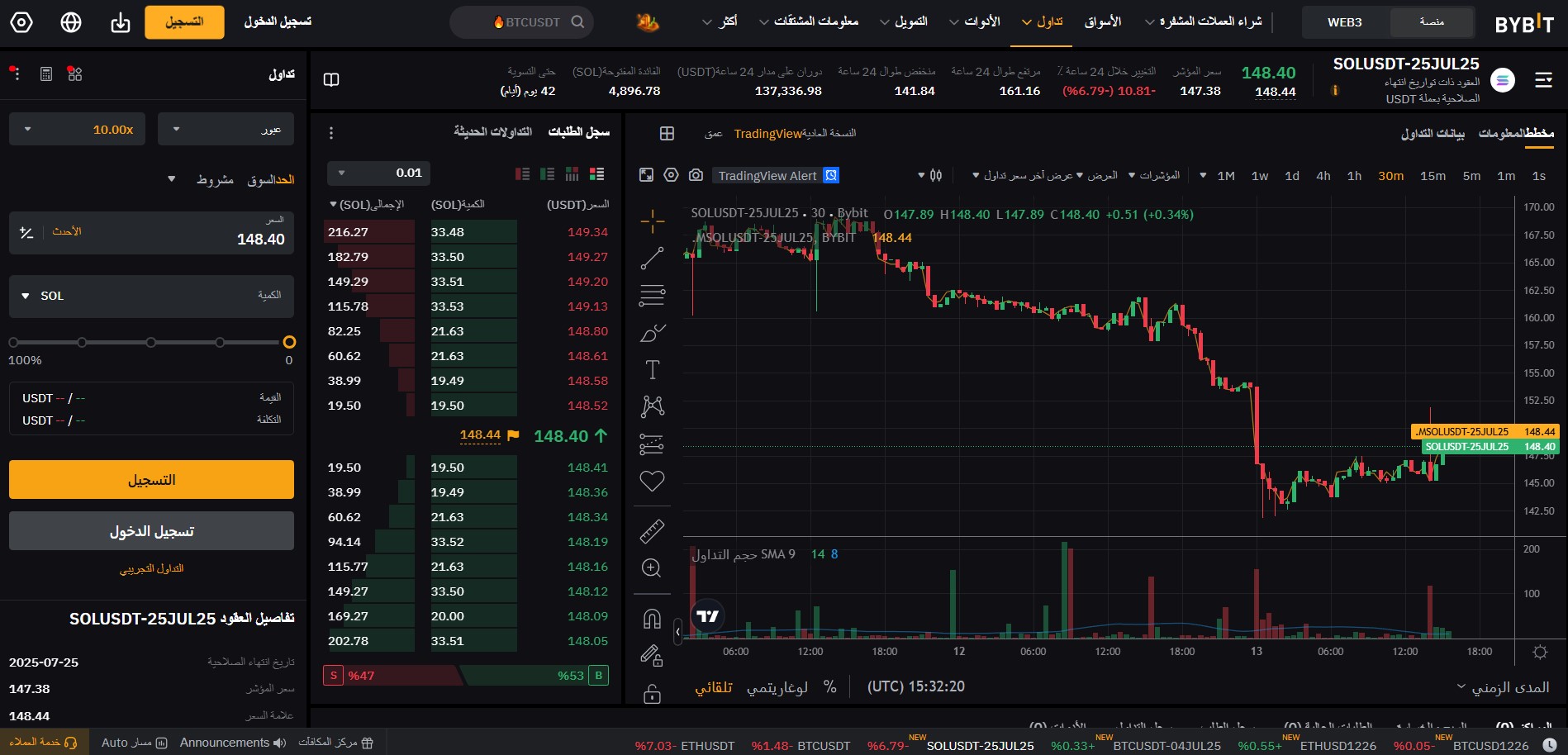The image size is (1568, 755).
Task: Open the 0.01 tick size dropdown
Action: pos(378,173)
